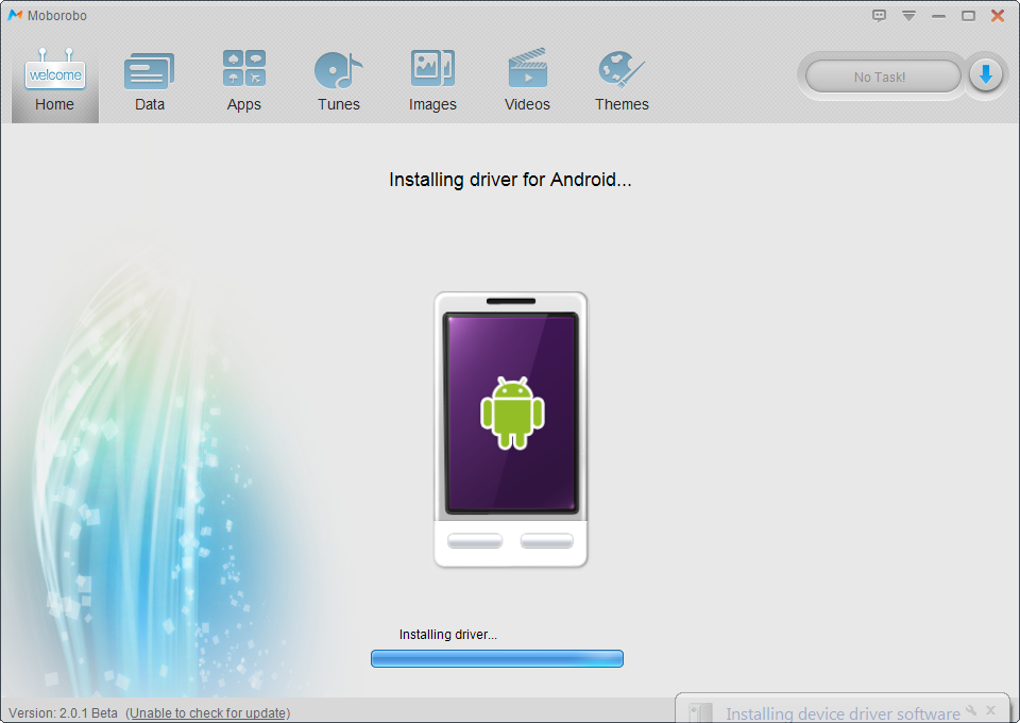This screenshot has height=723, width=1020.
Task: Switch to the Data tab
Action: [150, 81]
